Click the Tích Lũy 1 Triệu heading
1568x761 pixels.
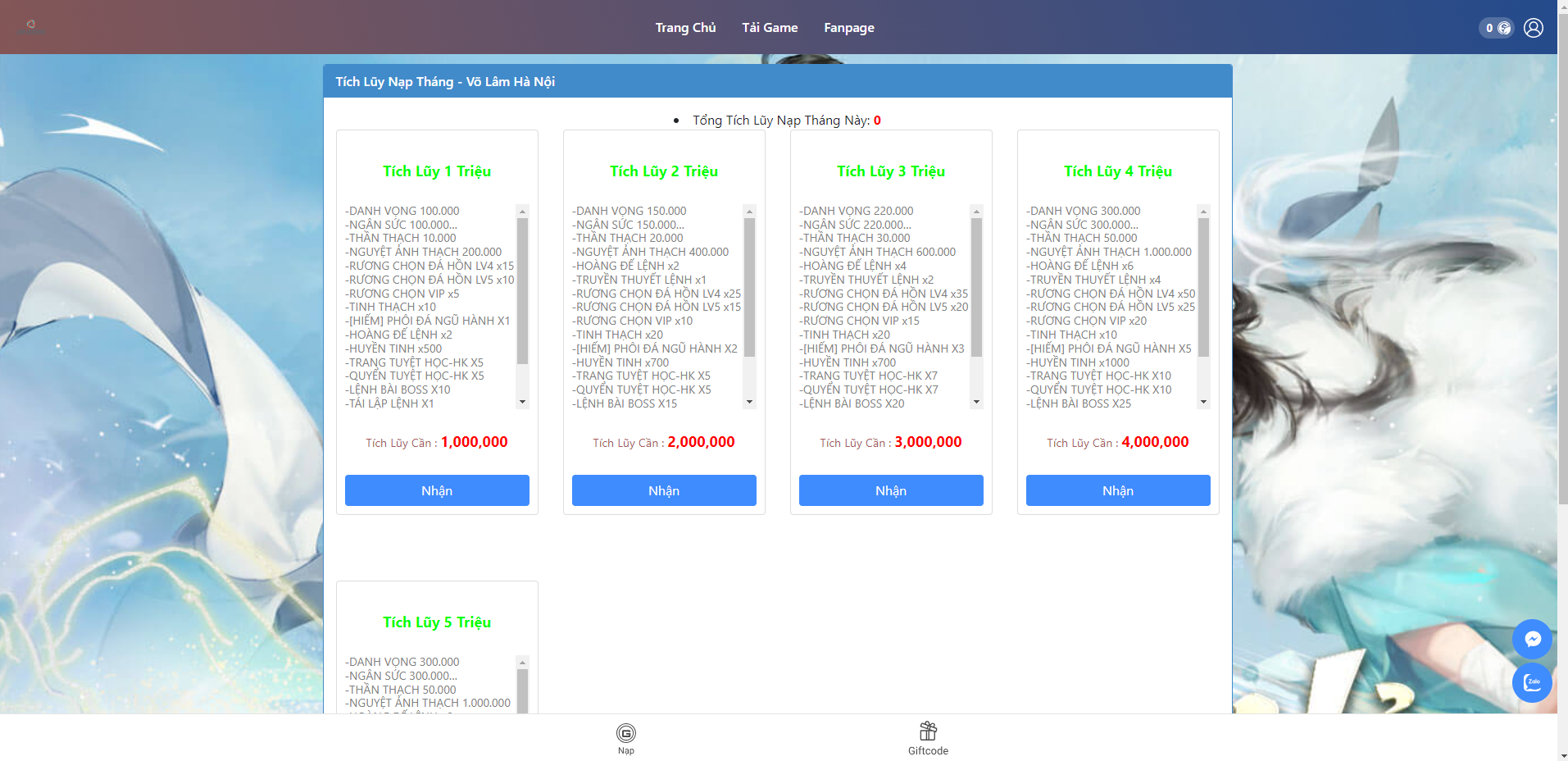[437, 171]
